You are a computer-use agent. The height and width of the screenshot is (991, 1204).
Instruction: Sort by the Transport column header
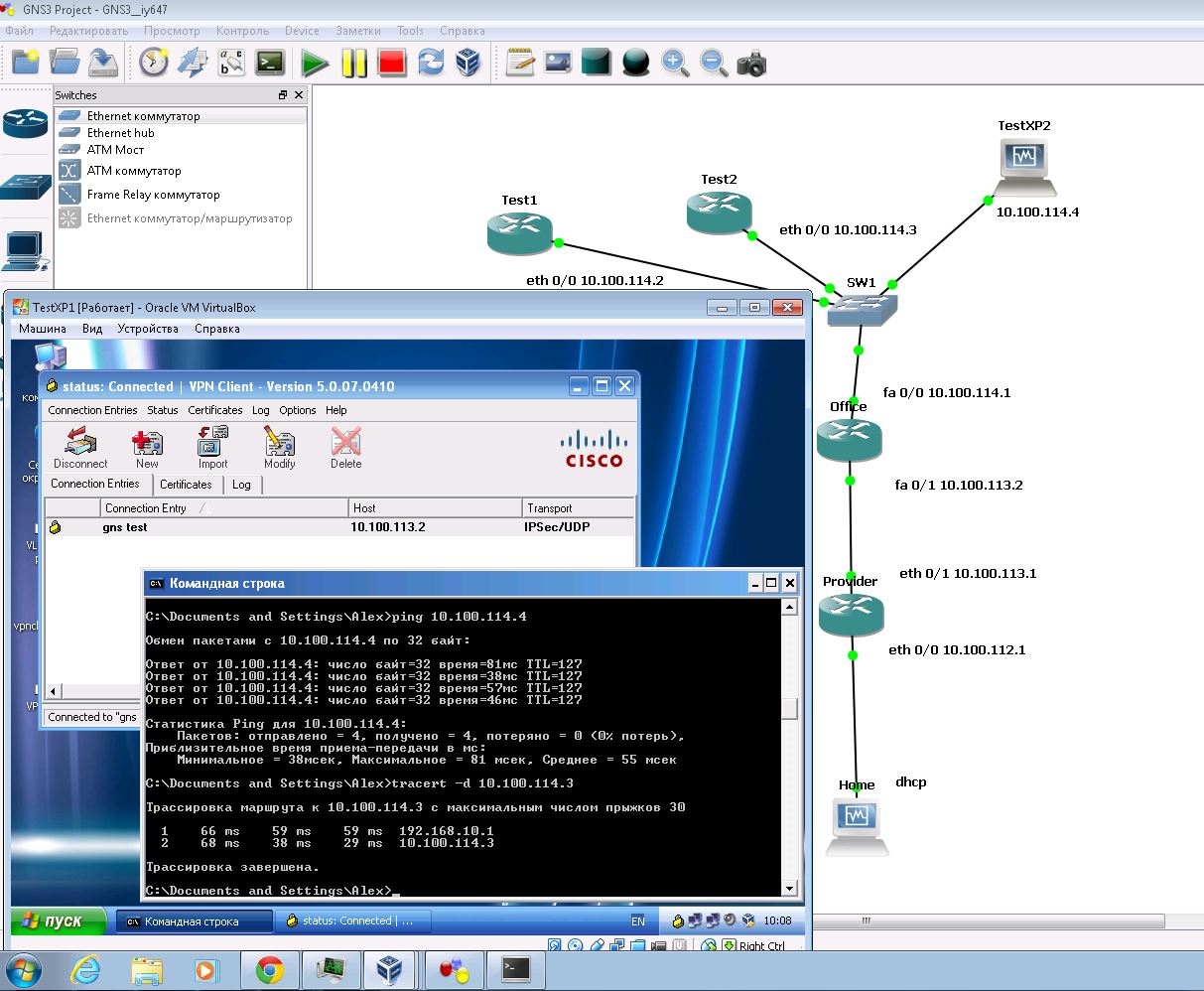pos(578,508)
